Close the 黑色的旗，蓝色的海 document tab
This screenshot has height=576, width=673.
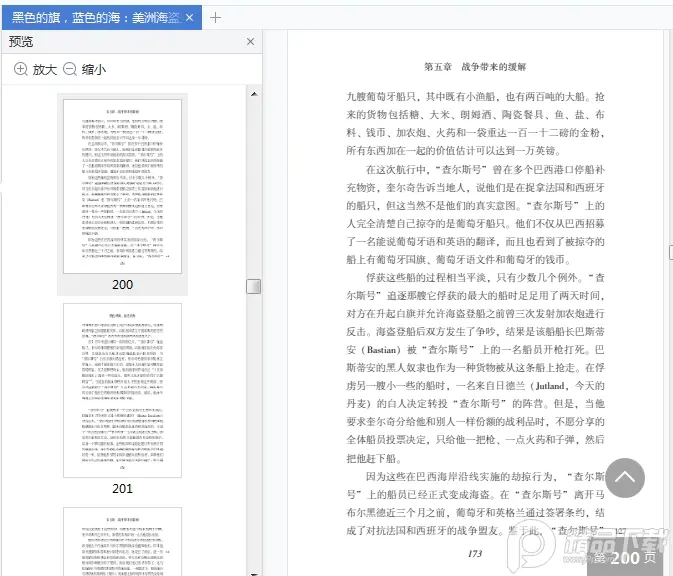189,18
